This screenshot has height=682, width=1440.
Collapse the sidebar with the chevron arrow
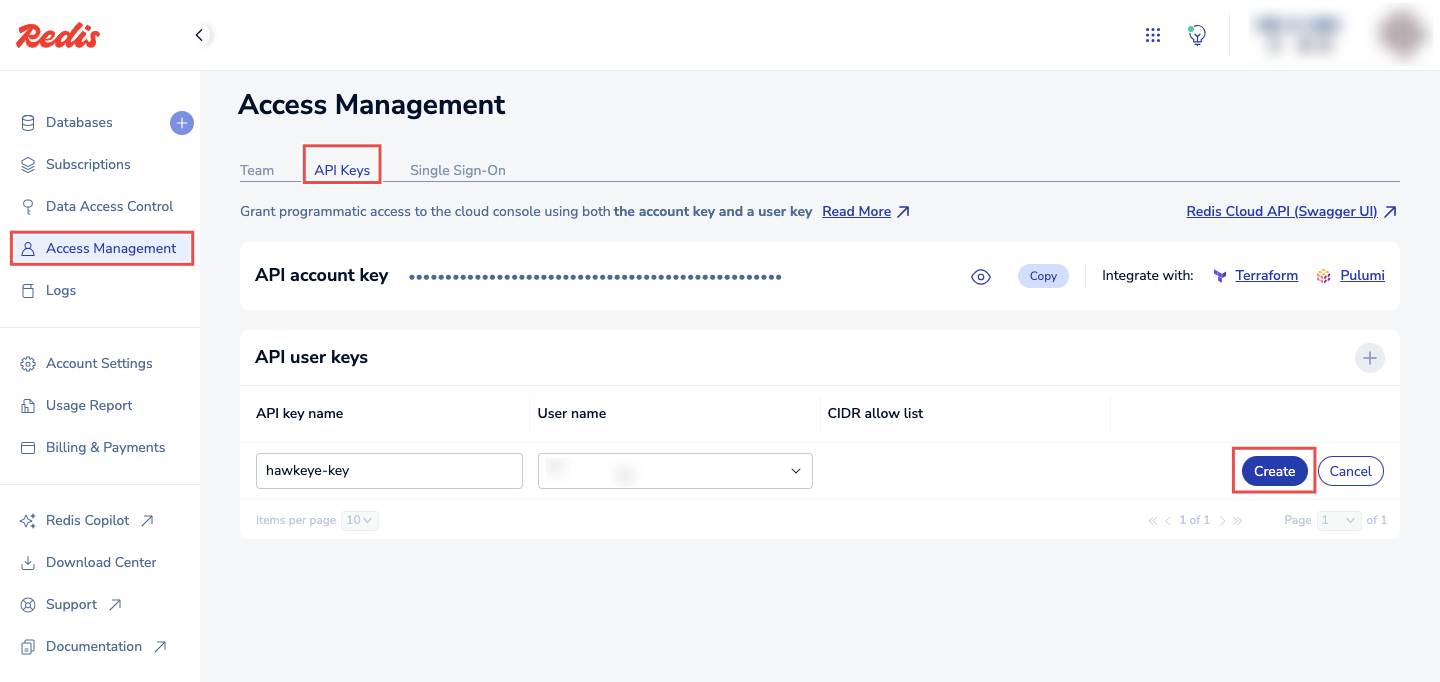199,35
